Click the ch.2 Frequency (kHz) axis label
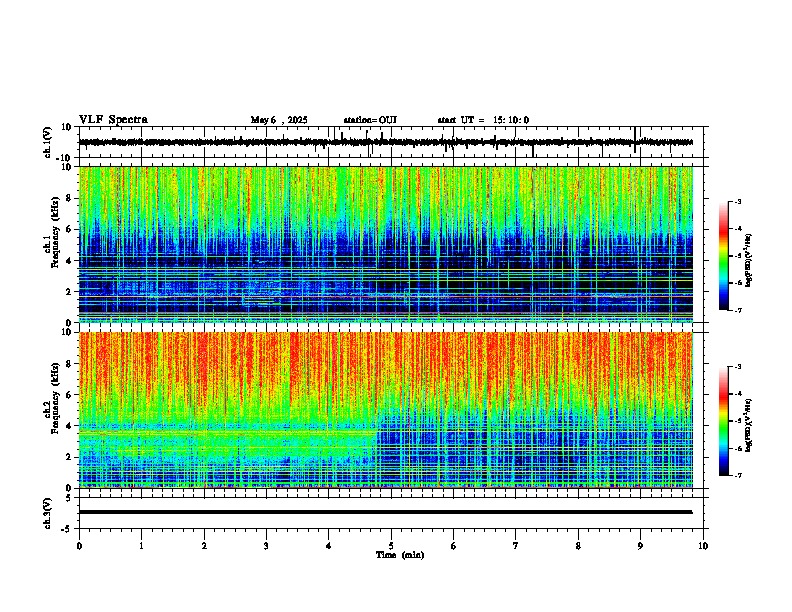 pos(52,398)
